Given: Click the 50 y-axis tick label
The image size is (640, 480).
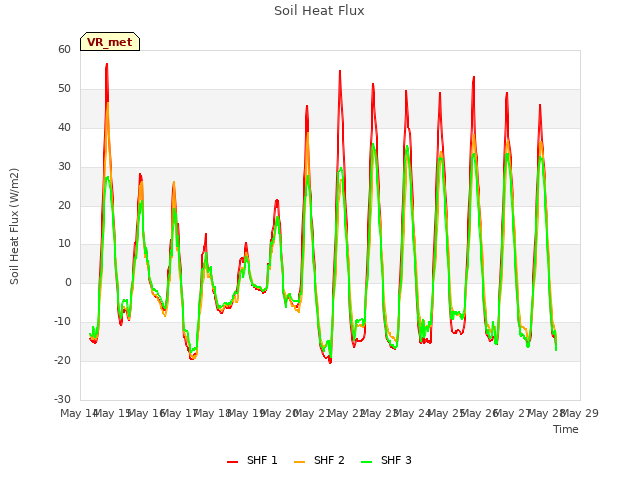Looking at the screenshot, I should (64, 89).
